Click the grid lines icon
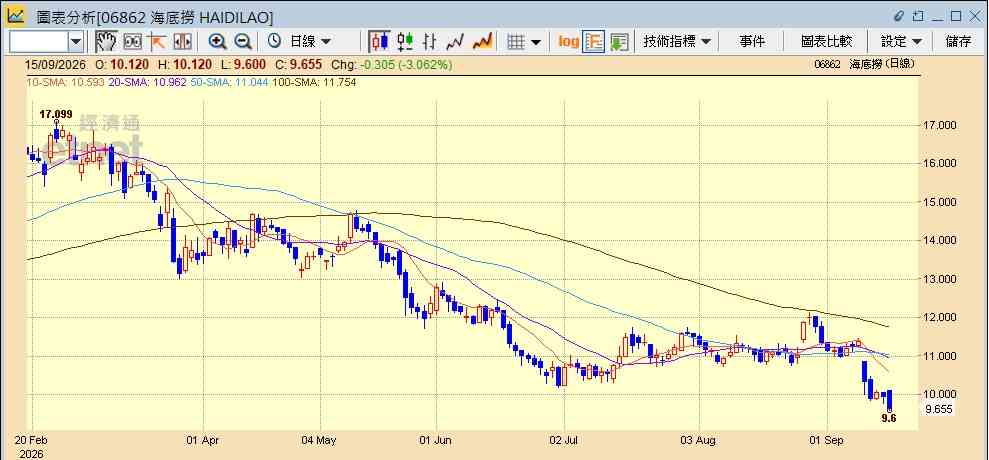The height and width of the screenshot is (460, 989). click(x=517, y=42)
